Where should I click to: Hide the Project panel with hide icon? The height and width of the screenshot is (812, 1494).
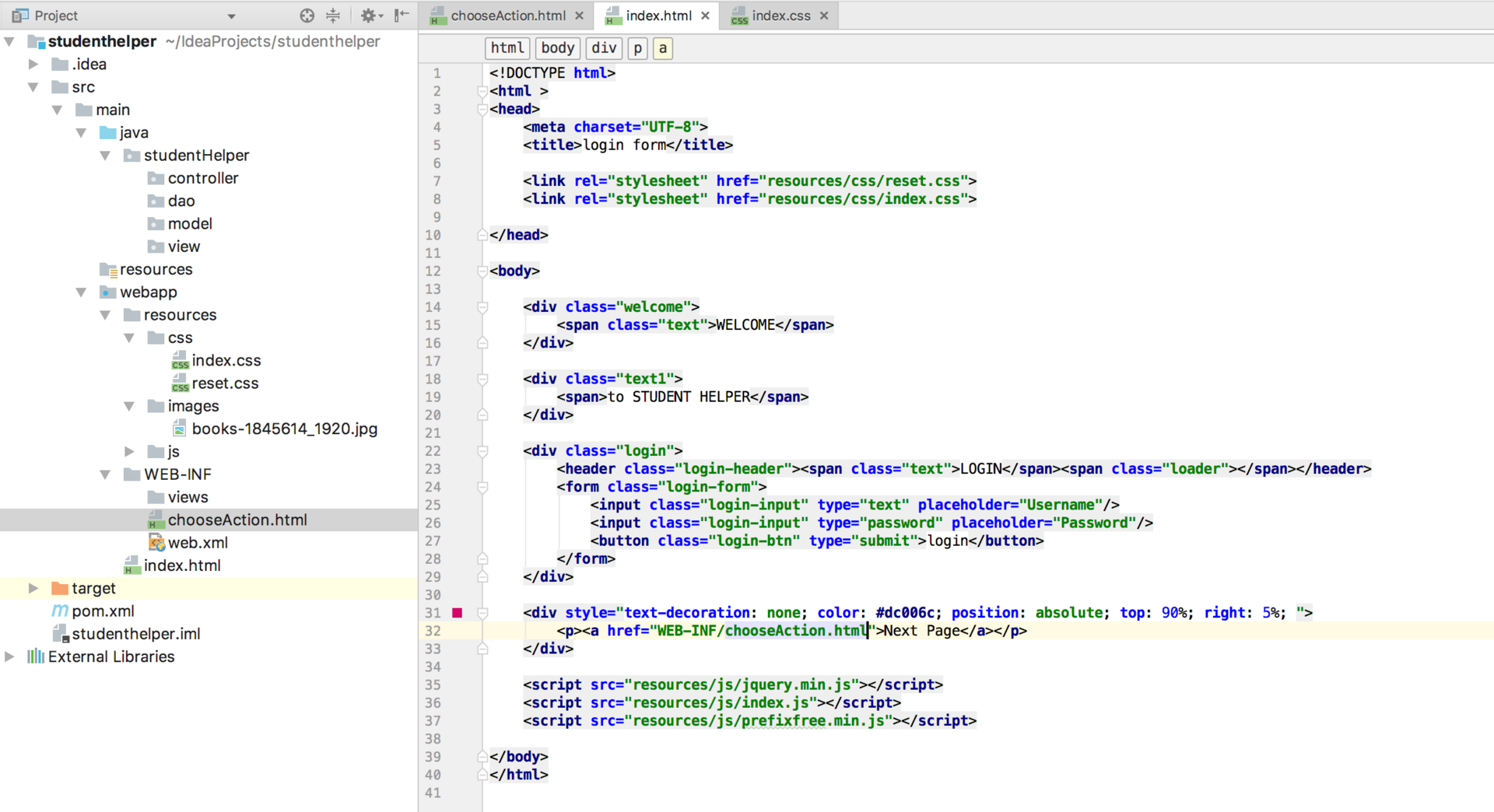coord(402,16)
